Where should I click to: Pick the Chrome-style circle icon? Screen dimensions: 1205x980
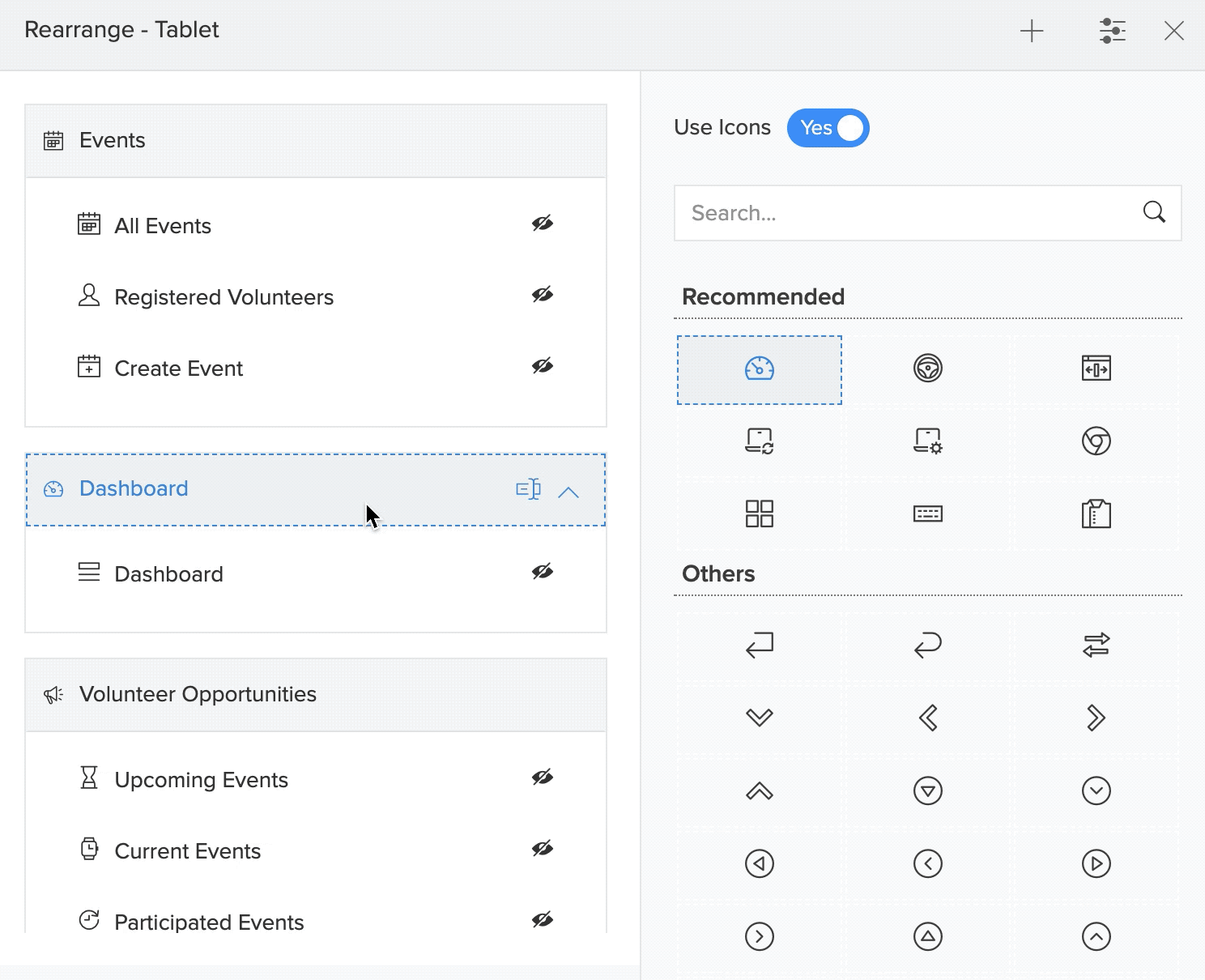click(x=1096, y=441)
